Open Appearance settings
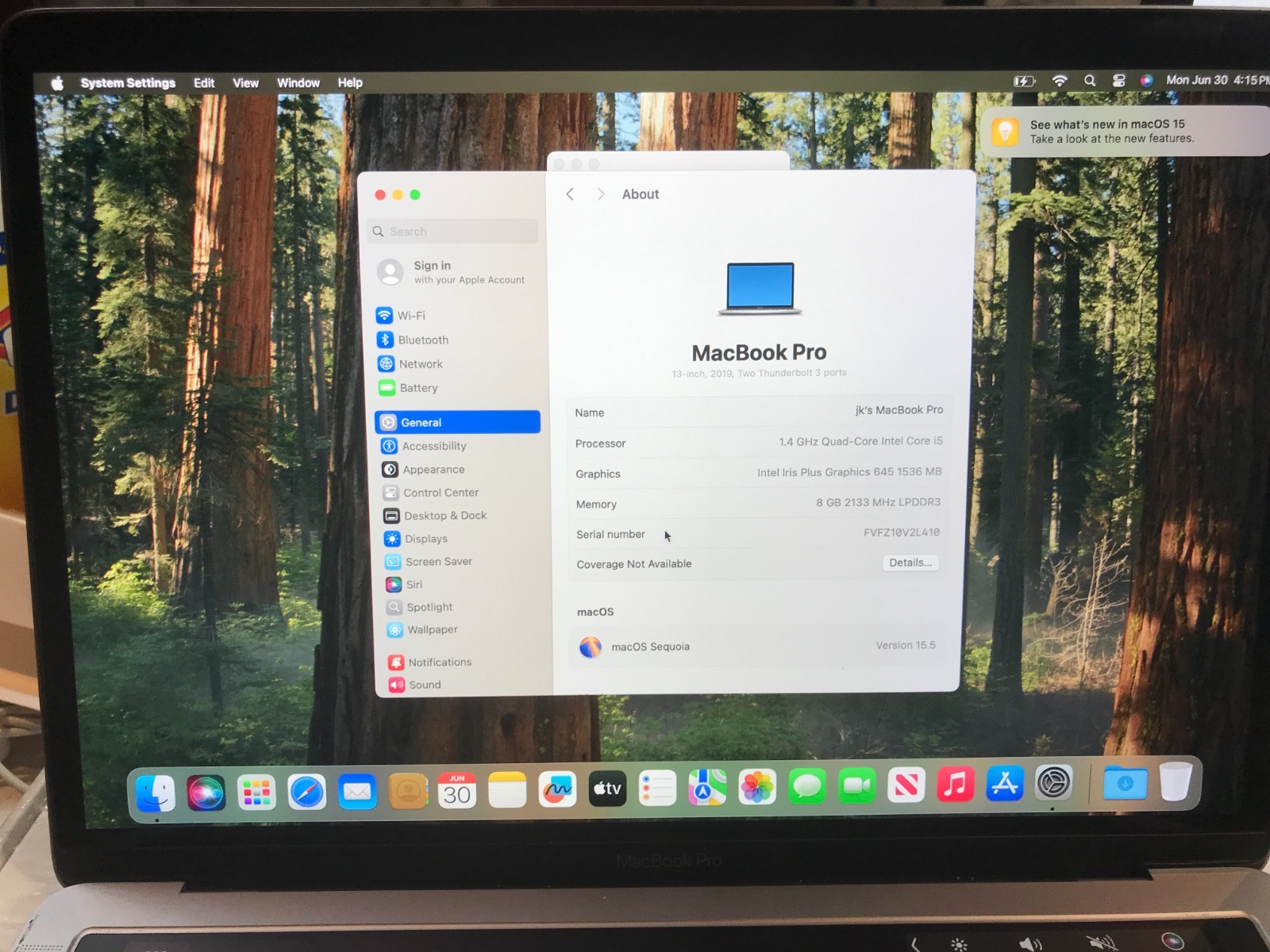The width and height of the screenshot is (1270, 952). point(423,470)
